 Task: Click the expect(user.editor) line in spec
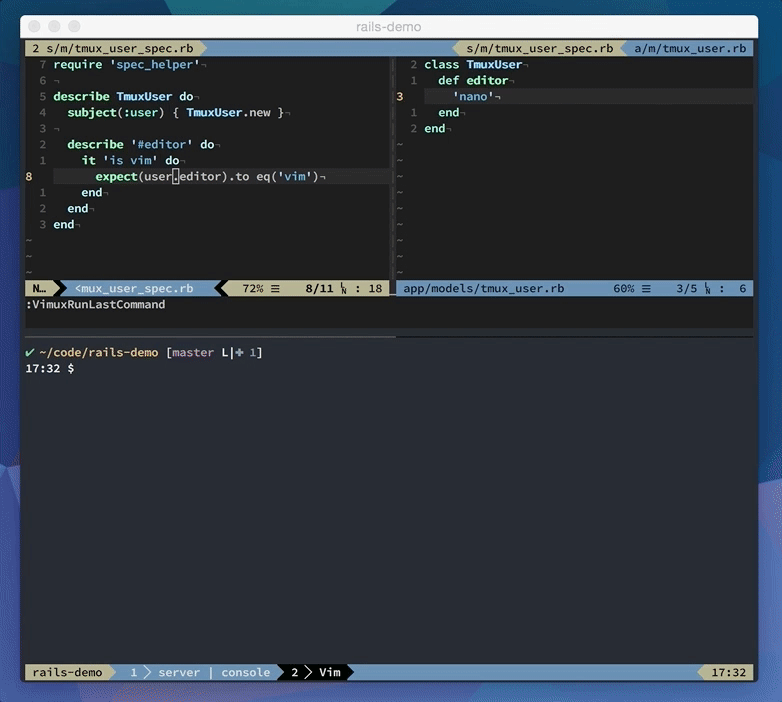click(207, 176)
